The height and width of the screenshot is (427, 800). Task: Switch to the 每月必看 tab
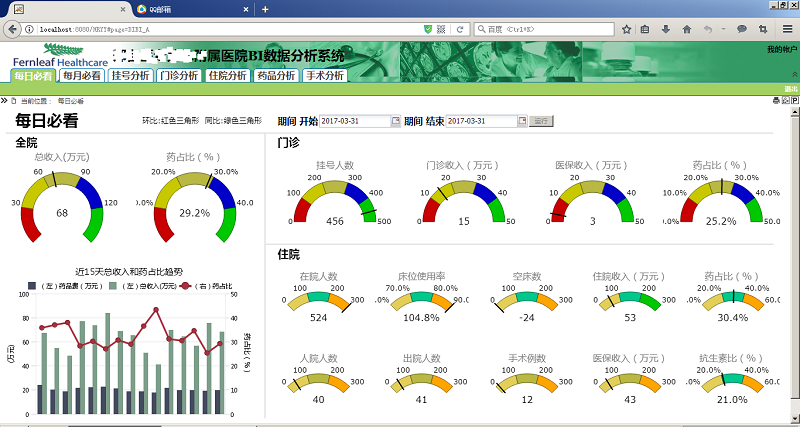(81, 75)
